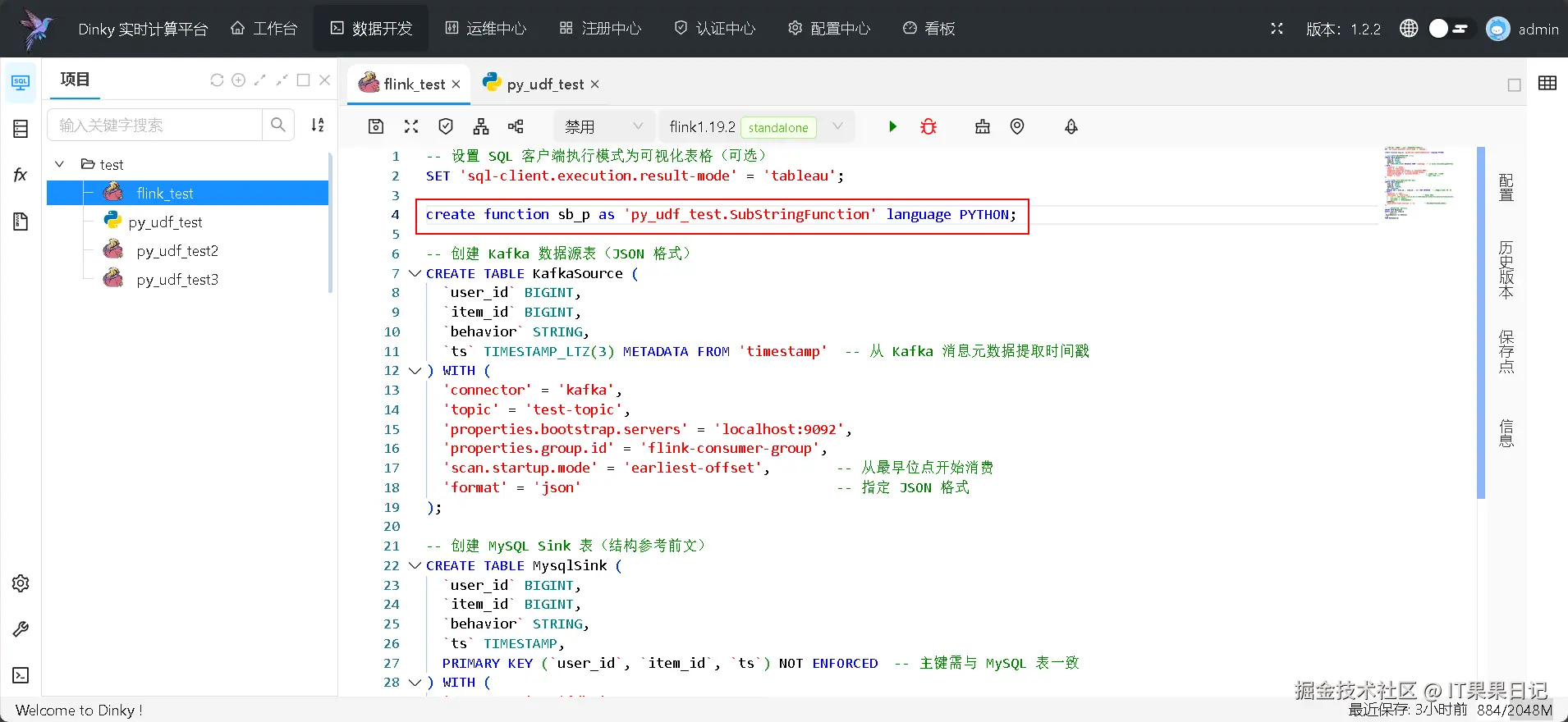Close the flink_test tab
Image resolution: width=1568 pixels, height=722 pixels.
[x=456, y=85]
